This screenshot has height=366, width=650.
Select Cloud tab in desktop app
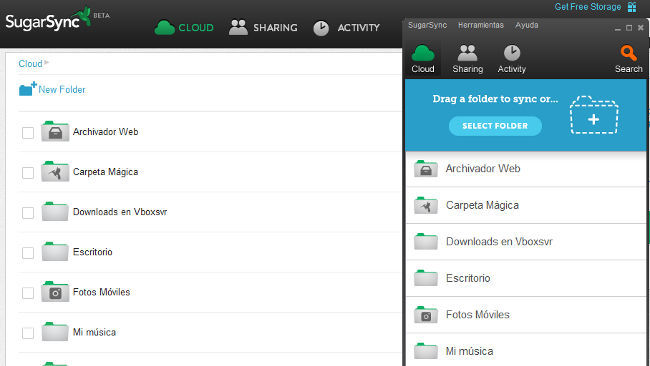[x=423, y=59]
